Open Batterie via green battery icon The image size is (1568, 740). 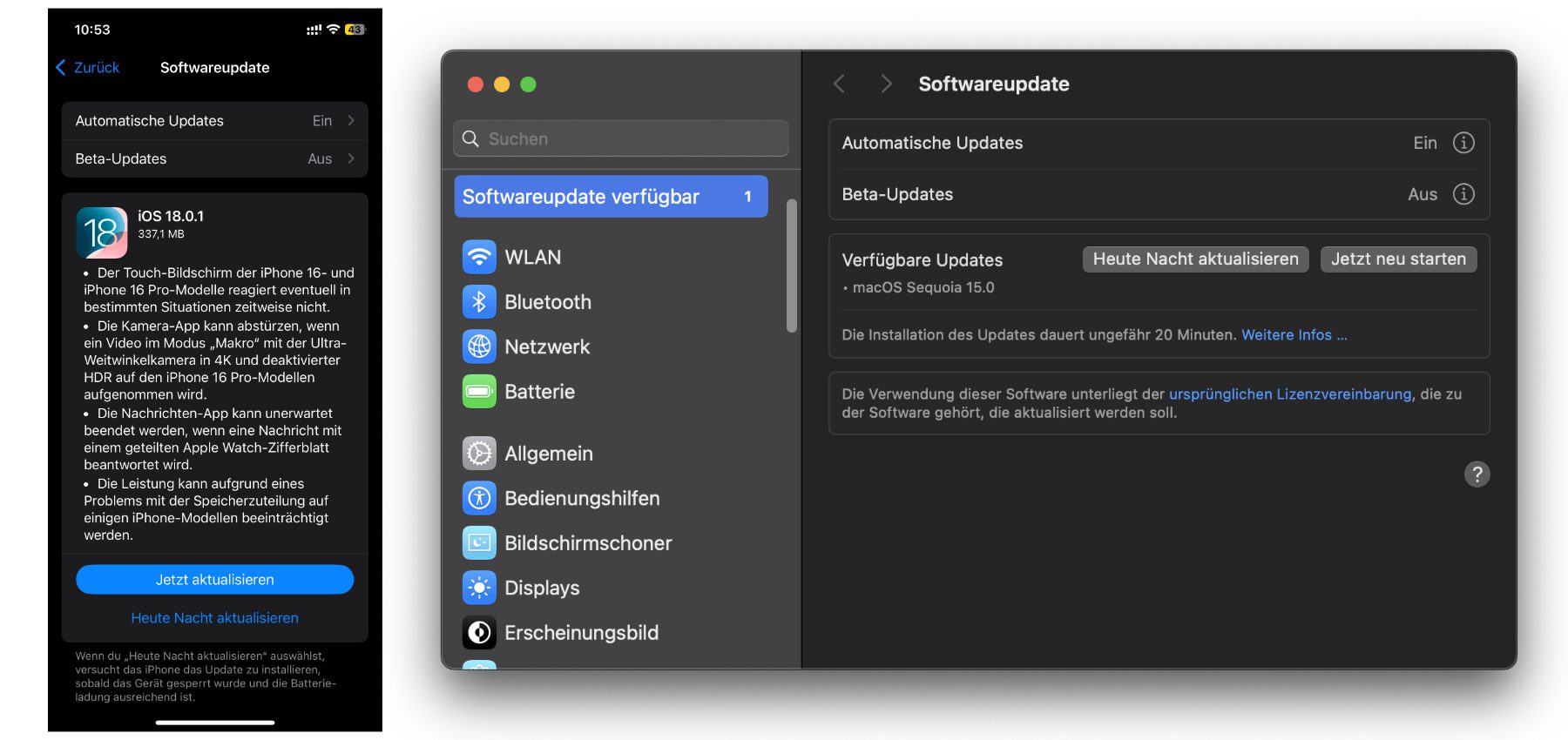click(x=479, y=392)
